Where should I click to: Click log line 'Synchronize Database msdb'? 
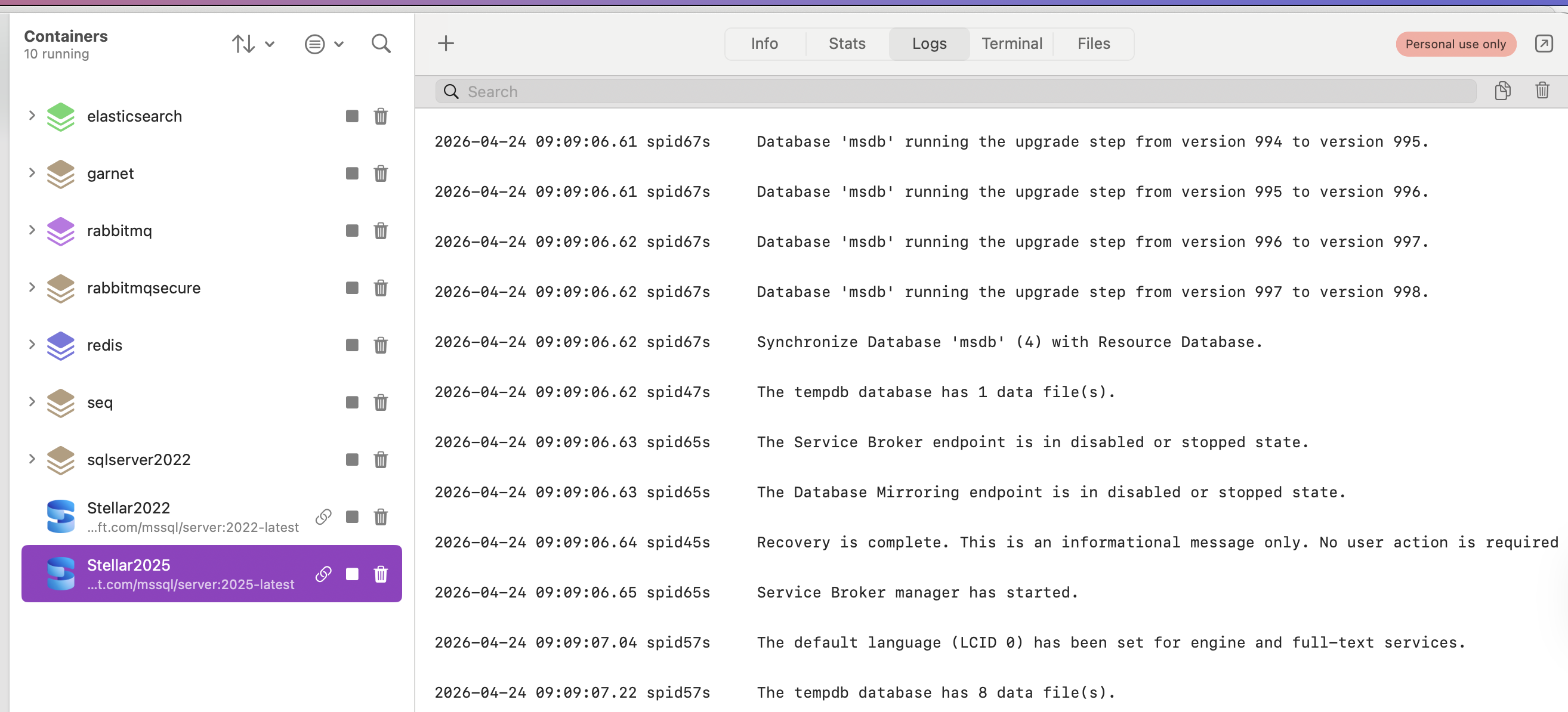[848, 342]
